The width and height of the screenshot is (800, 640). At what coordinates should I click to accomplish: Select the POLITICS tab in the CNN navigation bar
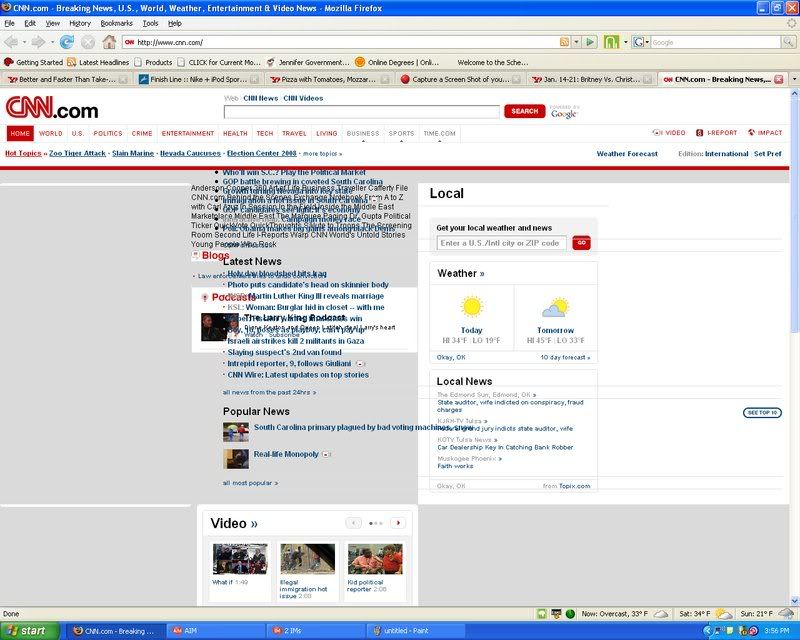[x=107, y=133]
